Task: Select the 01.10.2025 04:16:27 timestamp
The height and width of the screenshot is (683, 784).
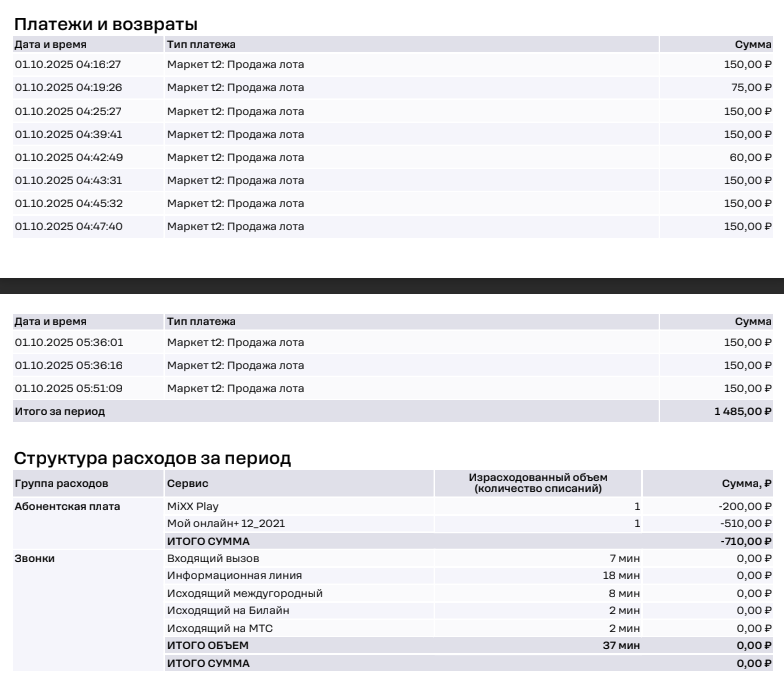Action: pyautogui.click(x=68, y=65)
